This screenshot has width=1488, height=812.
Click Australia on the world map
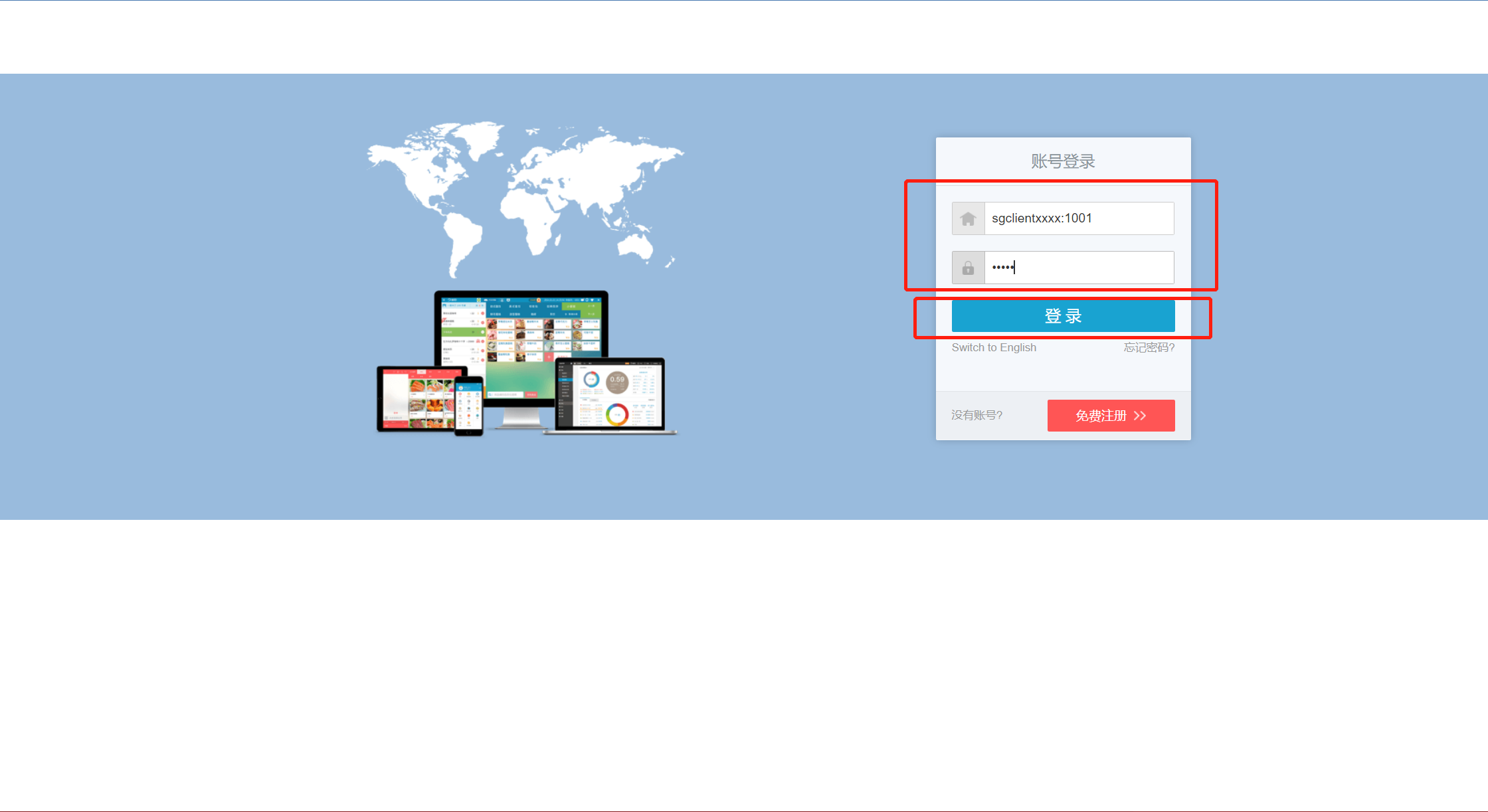coord(636,246)
